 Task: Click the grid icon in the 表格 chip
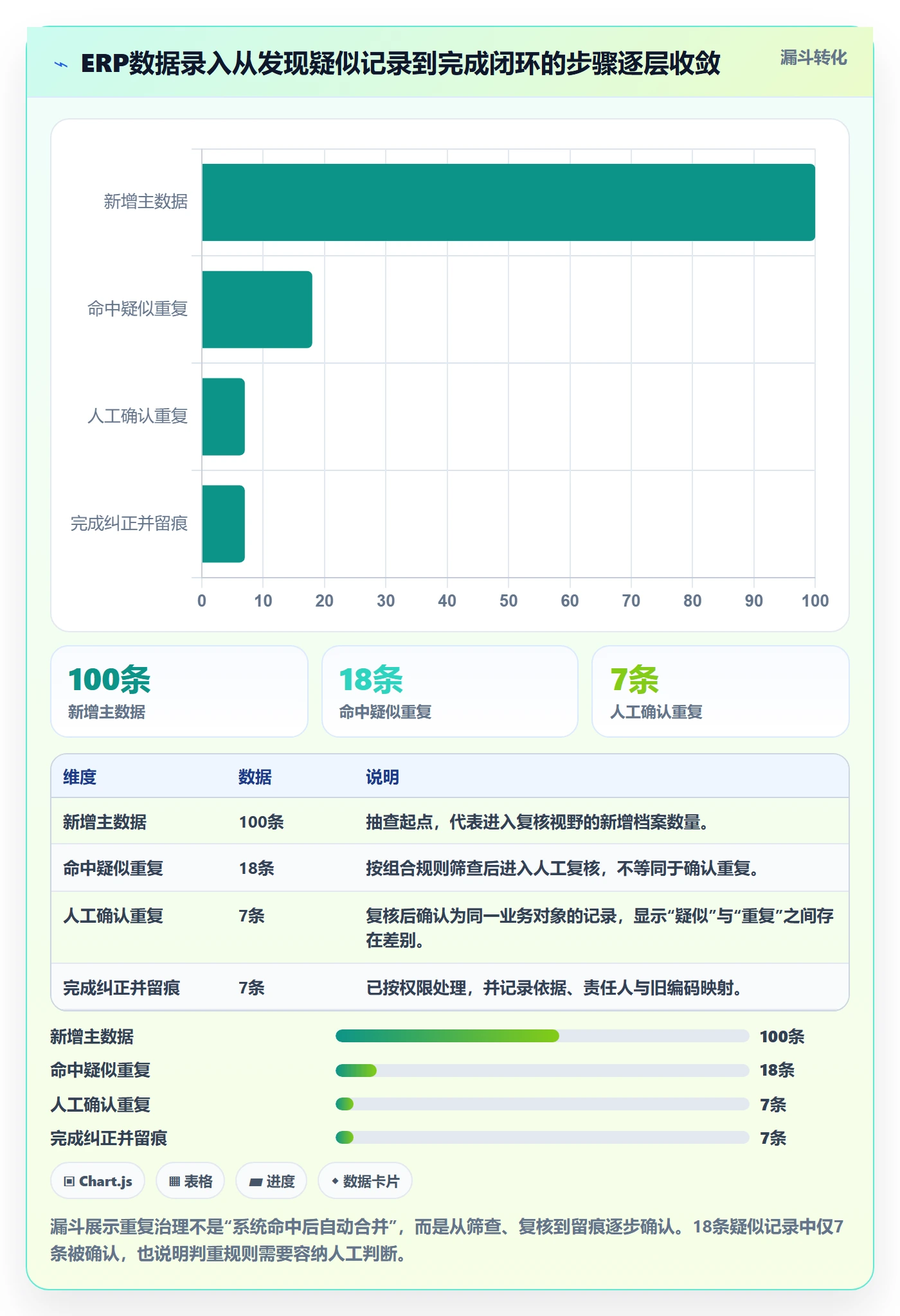[174, 1181]
